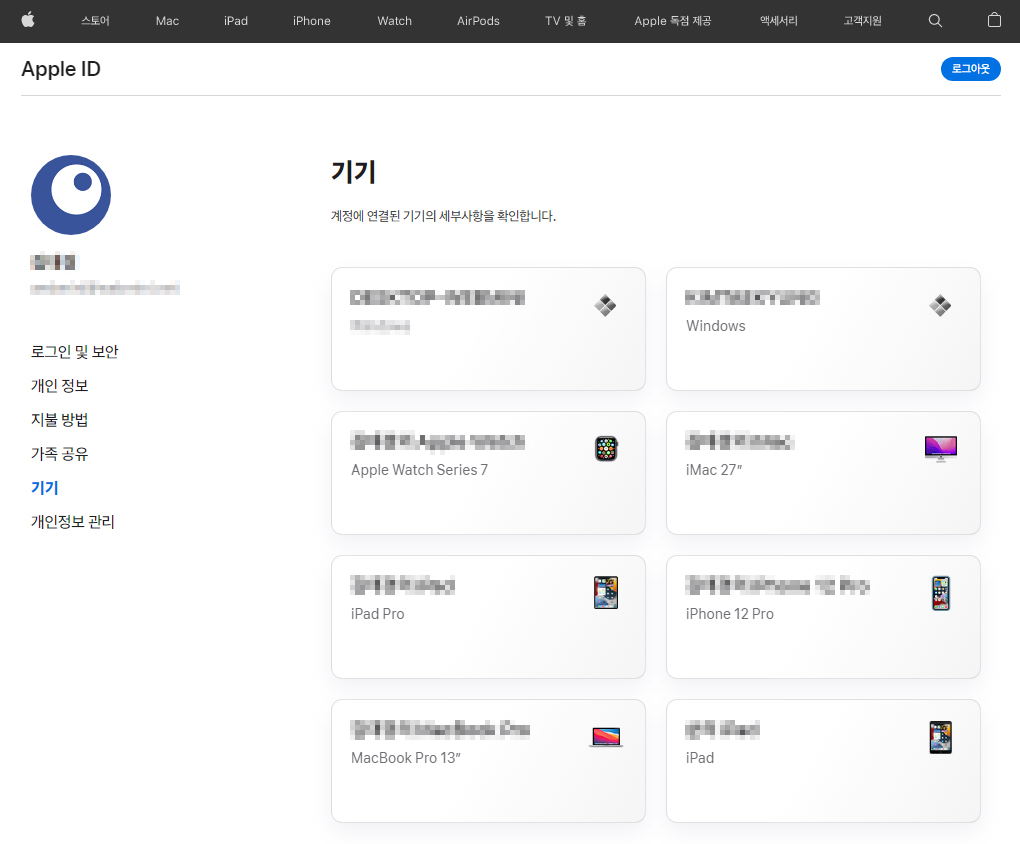
Task: Click the iPhone 12 Pro device icon
Action: pos(941,593)
